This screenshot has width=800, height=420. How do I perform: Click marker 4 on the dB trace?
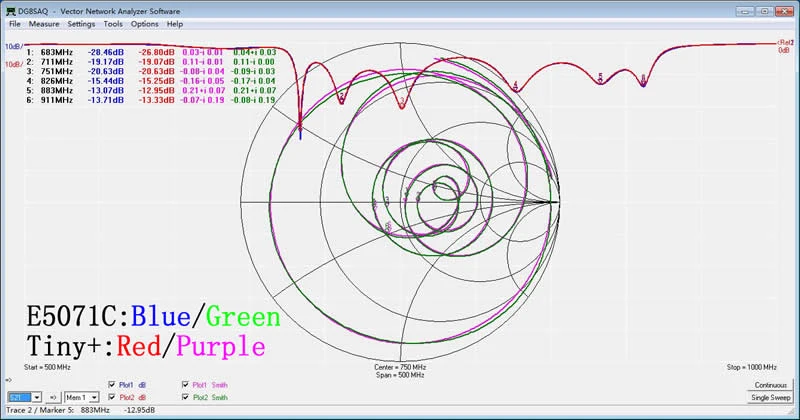coord(515,86)
